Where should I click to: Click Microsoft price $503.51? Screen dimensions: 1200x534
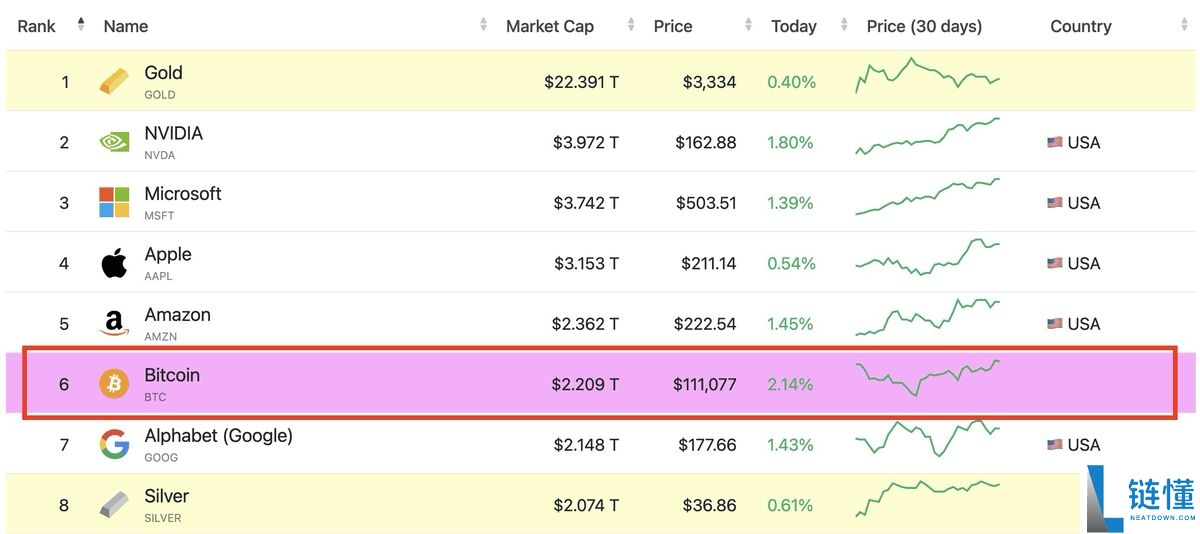coord(705,203)
